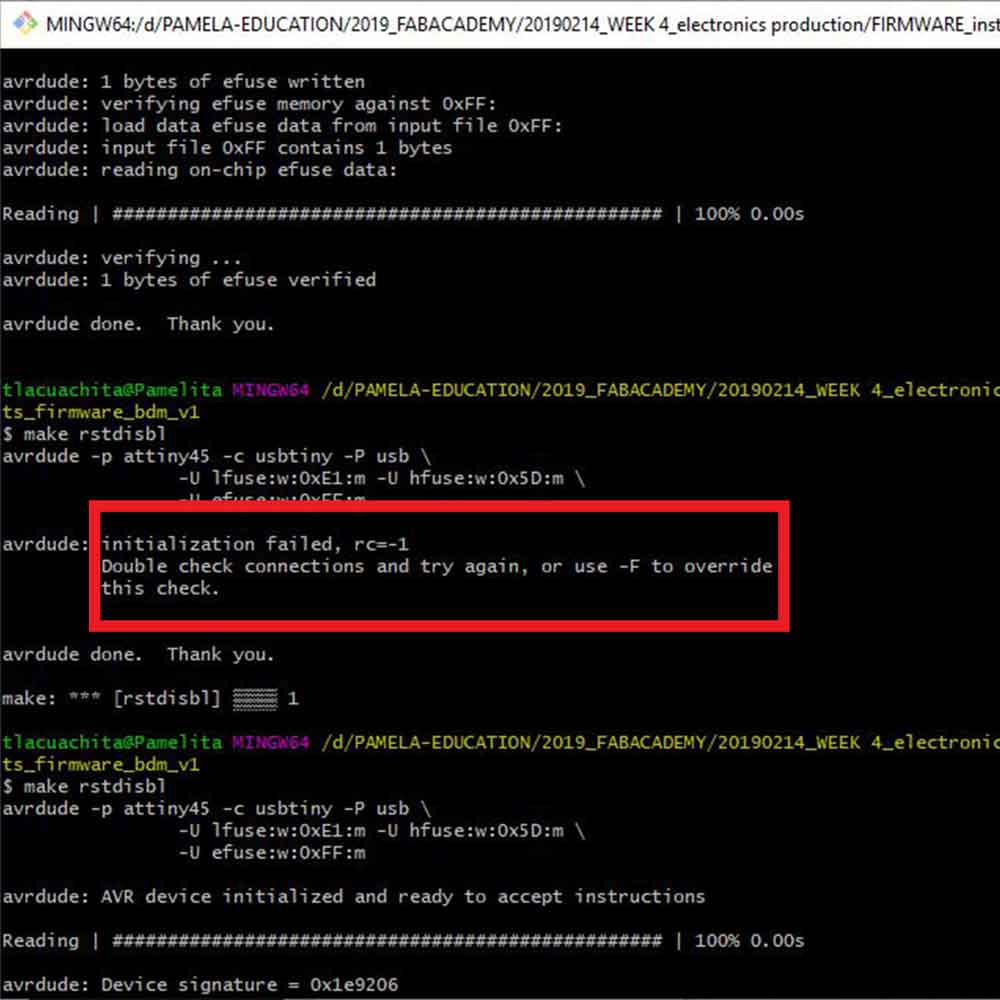Click 'Double check connections and try again' line
The image size is (1000, 1000).
pyautogui.click(x=437, y=566)
